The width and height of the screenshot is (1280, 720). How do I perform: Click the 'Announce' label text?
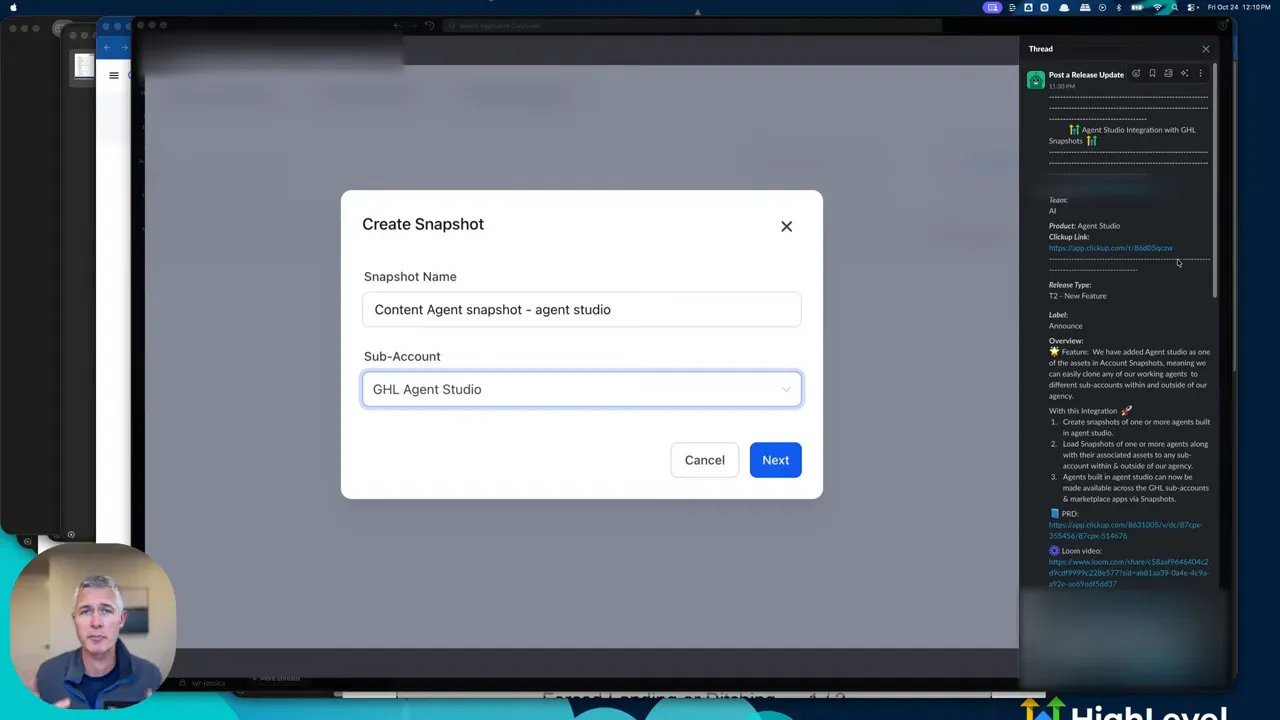coord(1065,326)
